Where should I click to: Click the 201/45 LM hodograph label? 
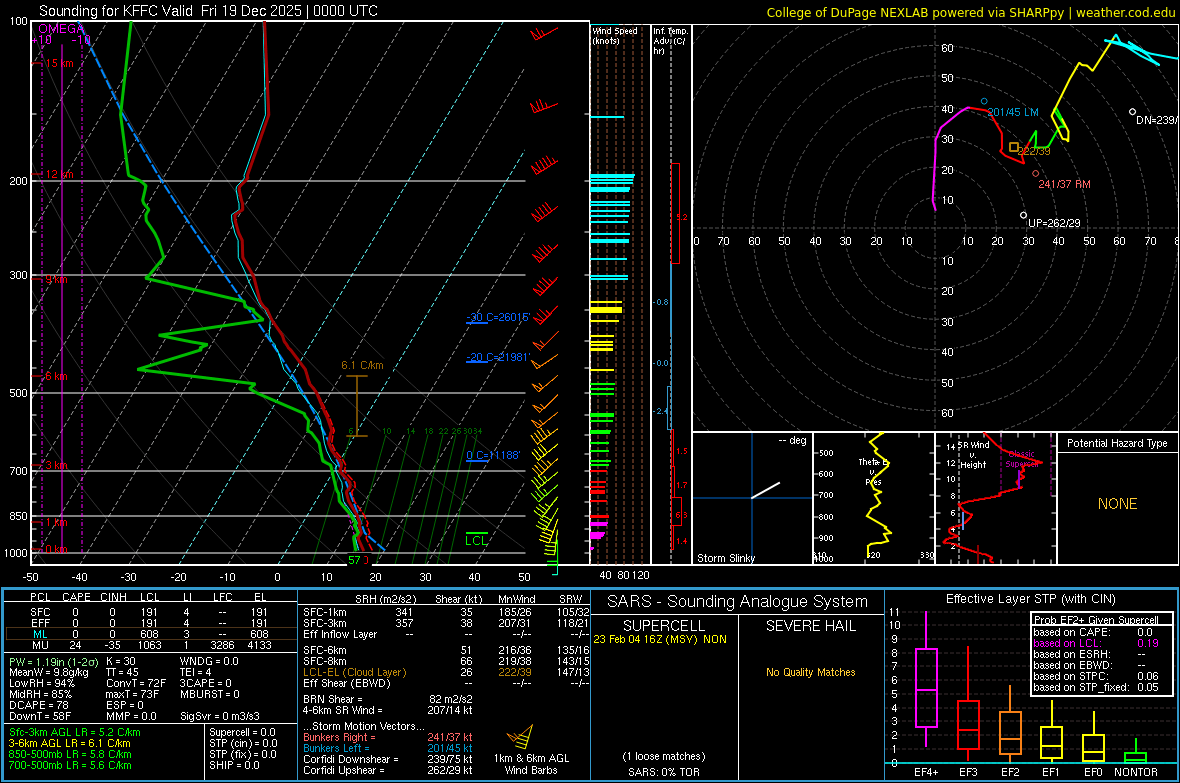[1013, 112]
